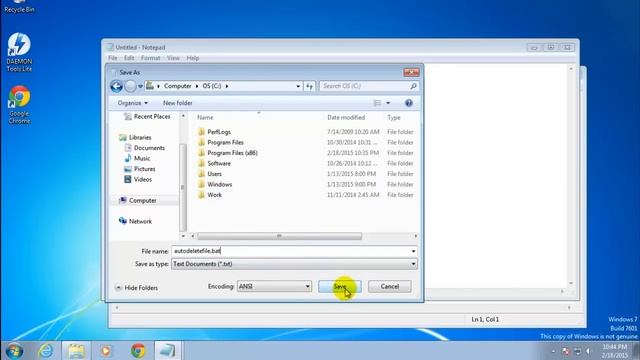Click the refresh button next to address bar

click(x=309, y=87)
